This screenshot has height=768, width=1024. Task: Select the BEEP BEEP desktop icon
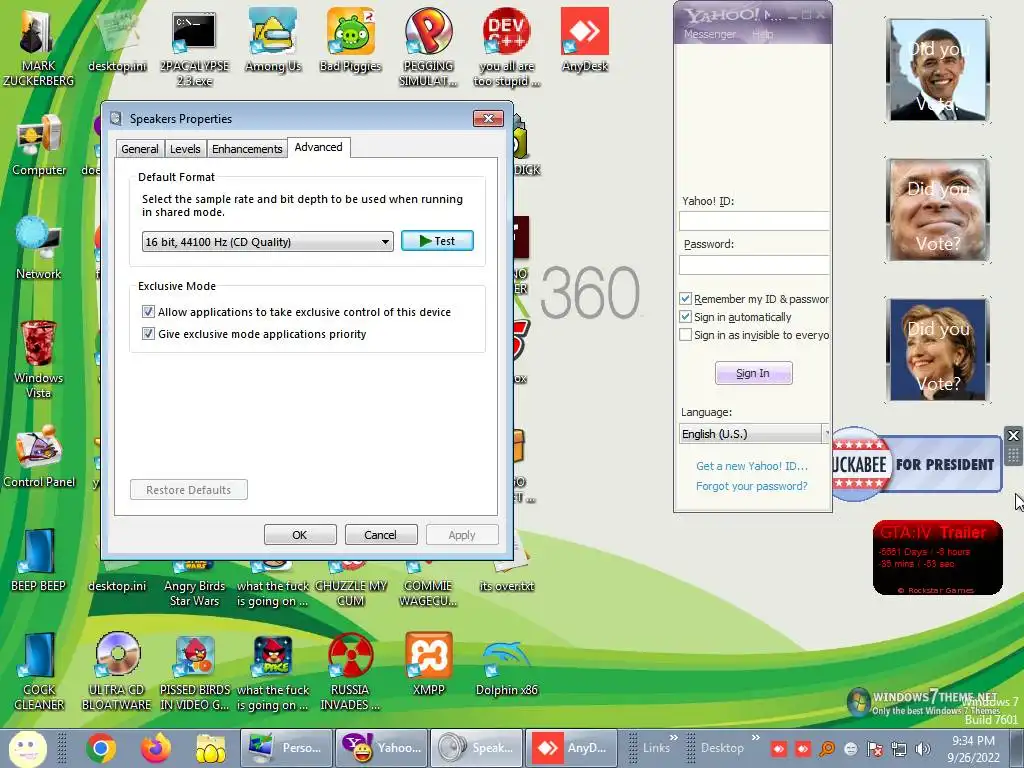39,560
